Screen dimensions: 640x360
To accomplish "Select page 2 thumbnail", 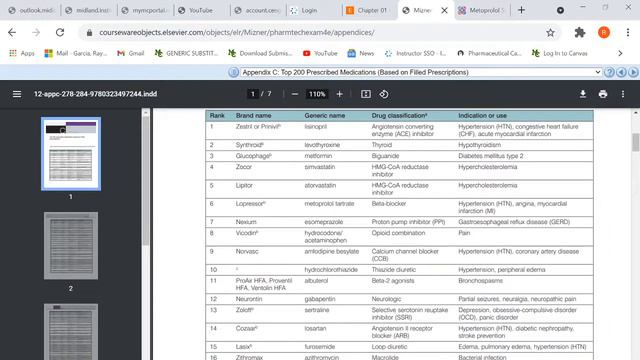I will [71, 246].
